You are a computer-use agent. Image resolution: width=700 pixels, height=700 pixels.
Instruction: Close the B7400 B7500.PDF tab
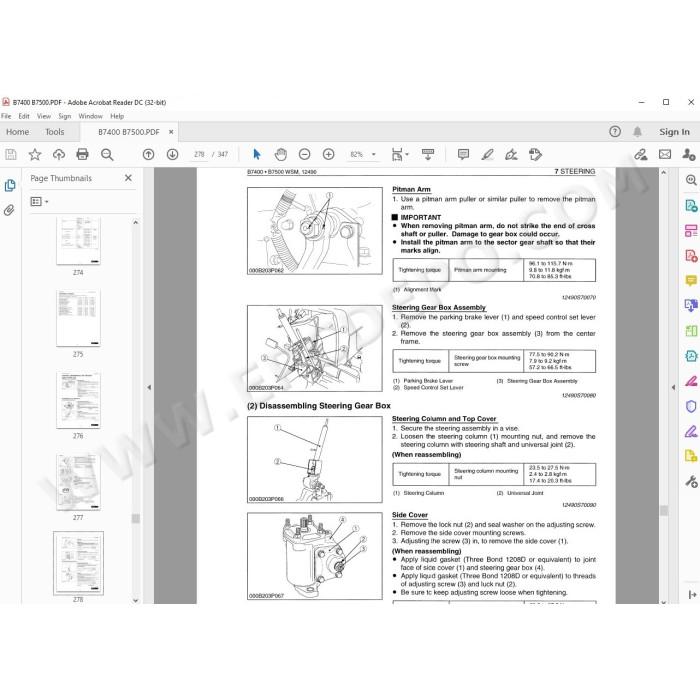coord(171,132)
